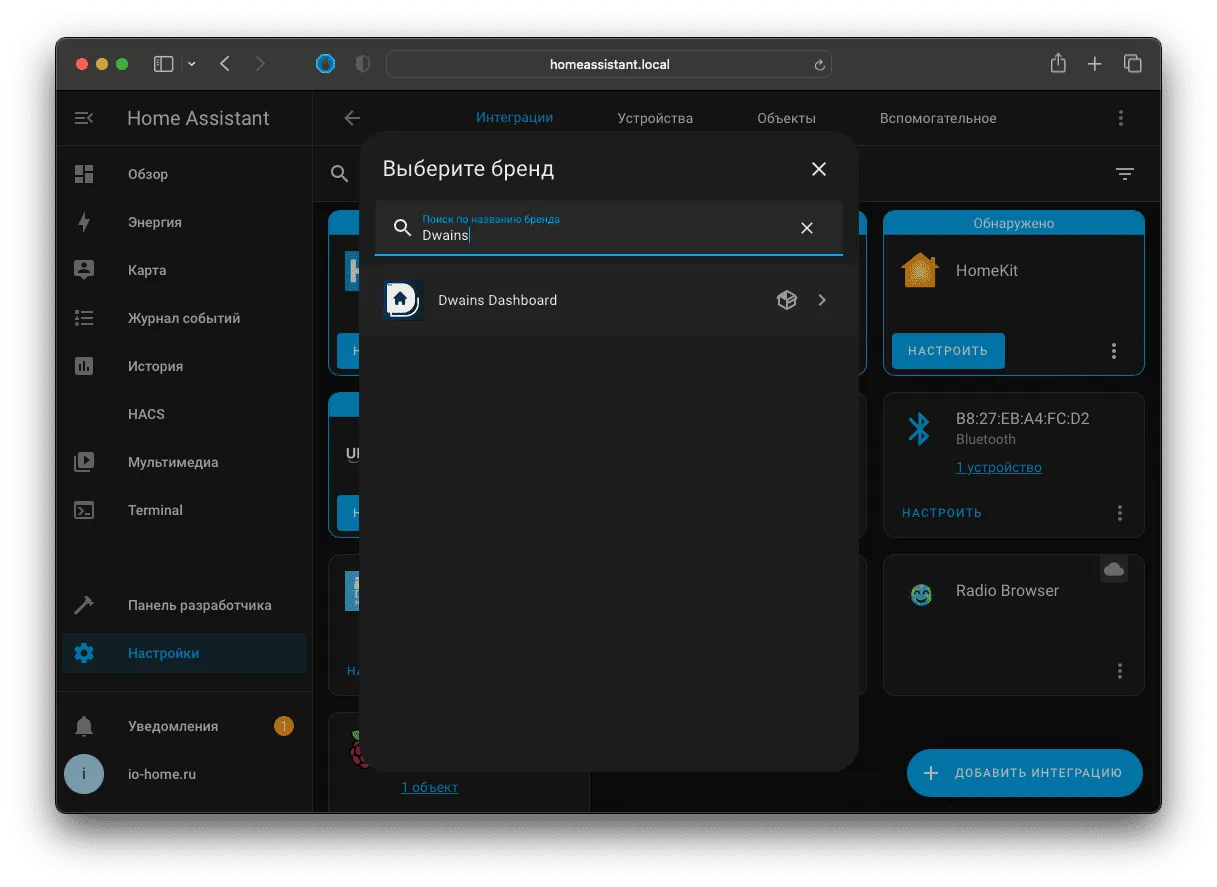Toggle the Safari sidebar icon
Screen dimensions: 1217x887
[163, 64]
